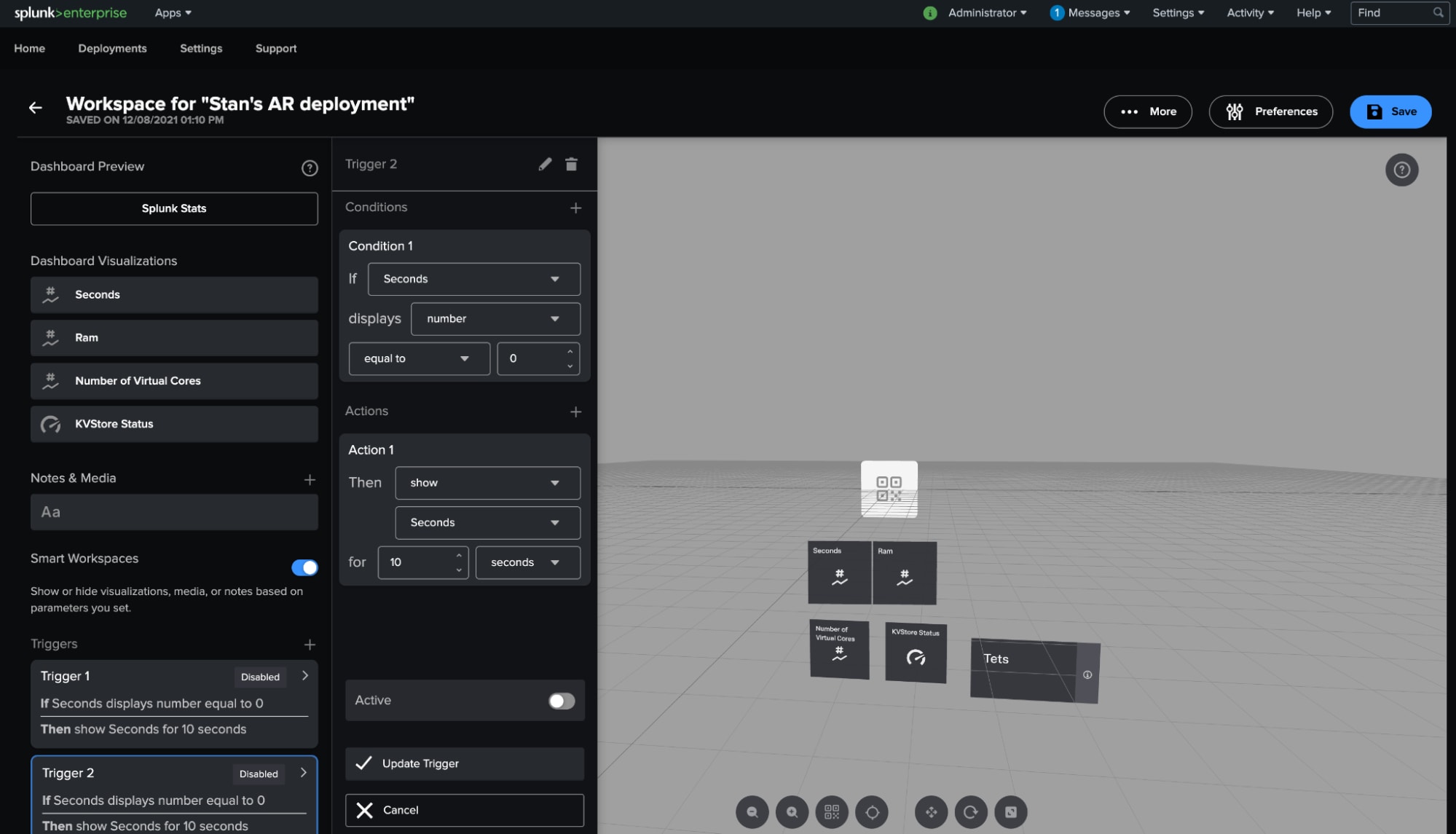This screenshot has width=1456, height=834.
Task: Click the green Administrator status icon
Action: point(930,13)
